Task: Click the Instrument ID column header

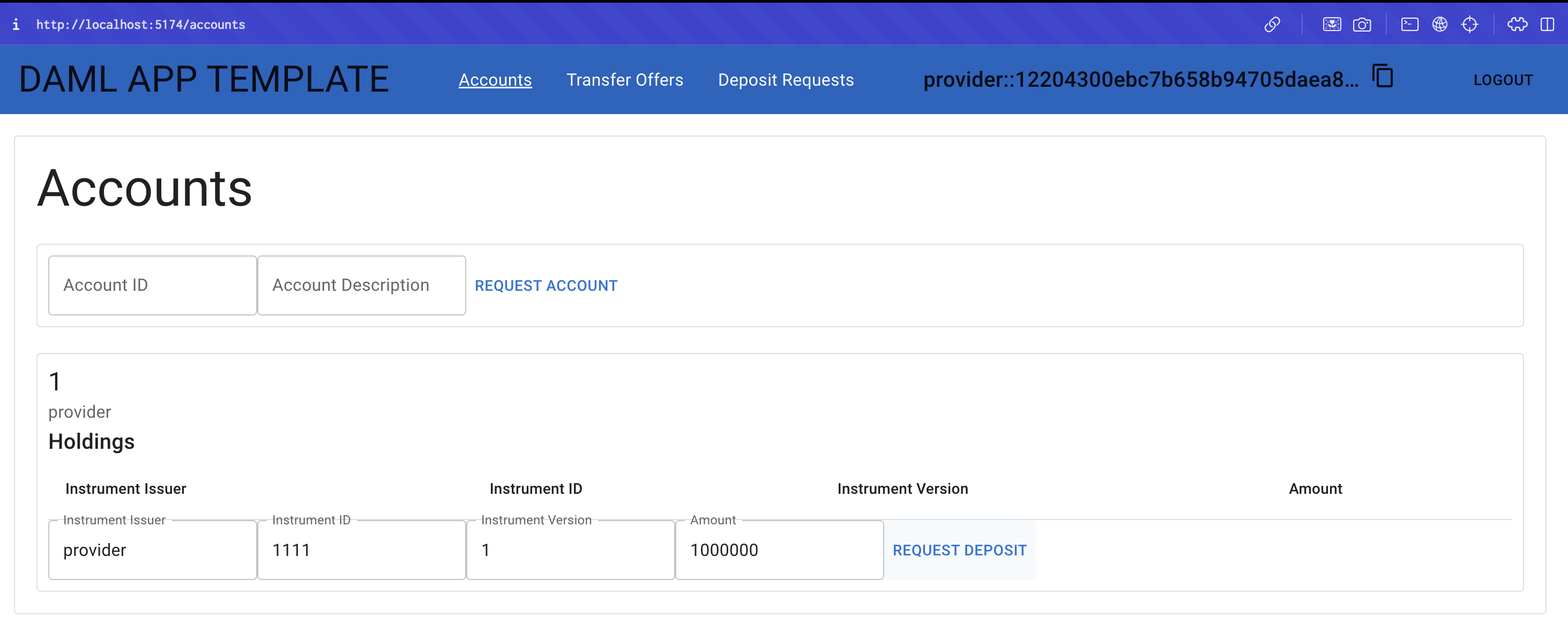Action: point(536,488)
